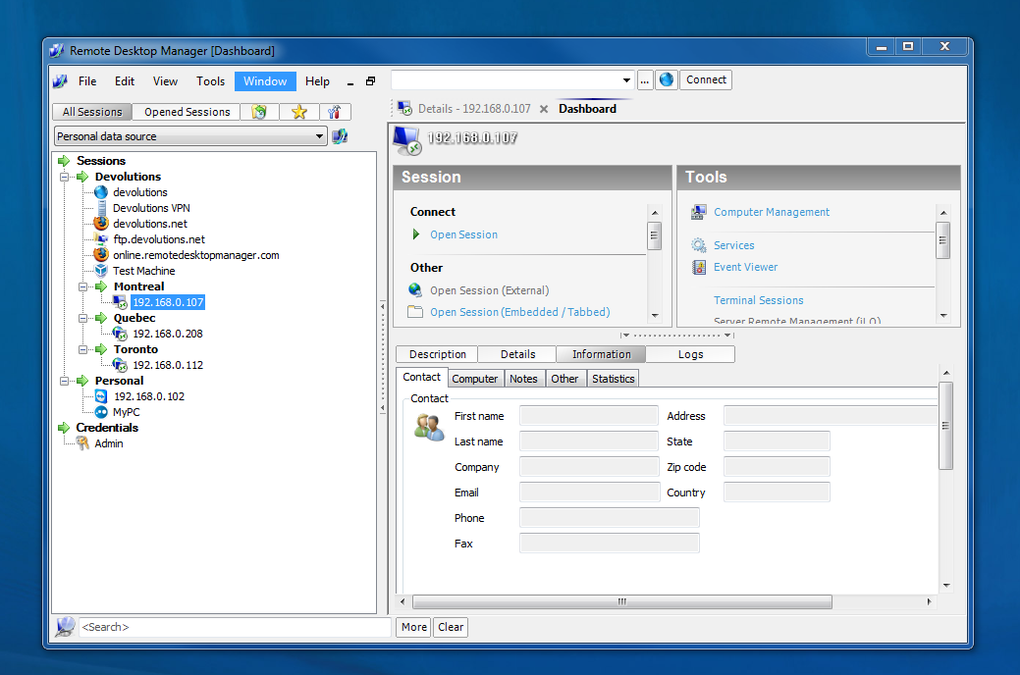Open Computer Management in the Tools panel
This screenshot has height=675, width=1020.
770,212
